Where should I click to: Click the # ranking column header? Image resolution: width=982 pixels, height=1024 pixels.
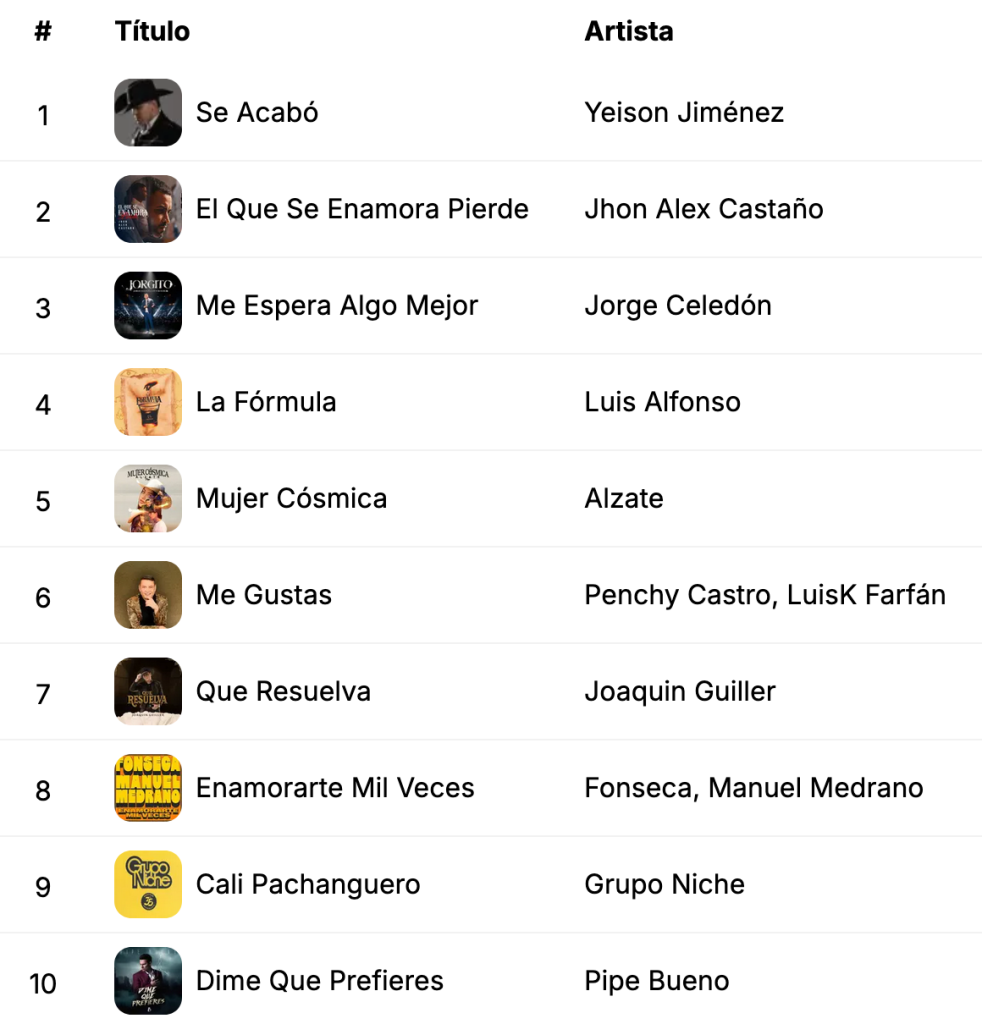(x=43, y=32)
